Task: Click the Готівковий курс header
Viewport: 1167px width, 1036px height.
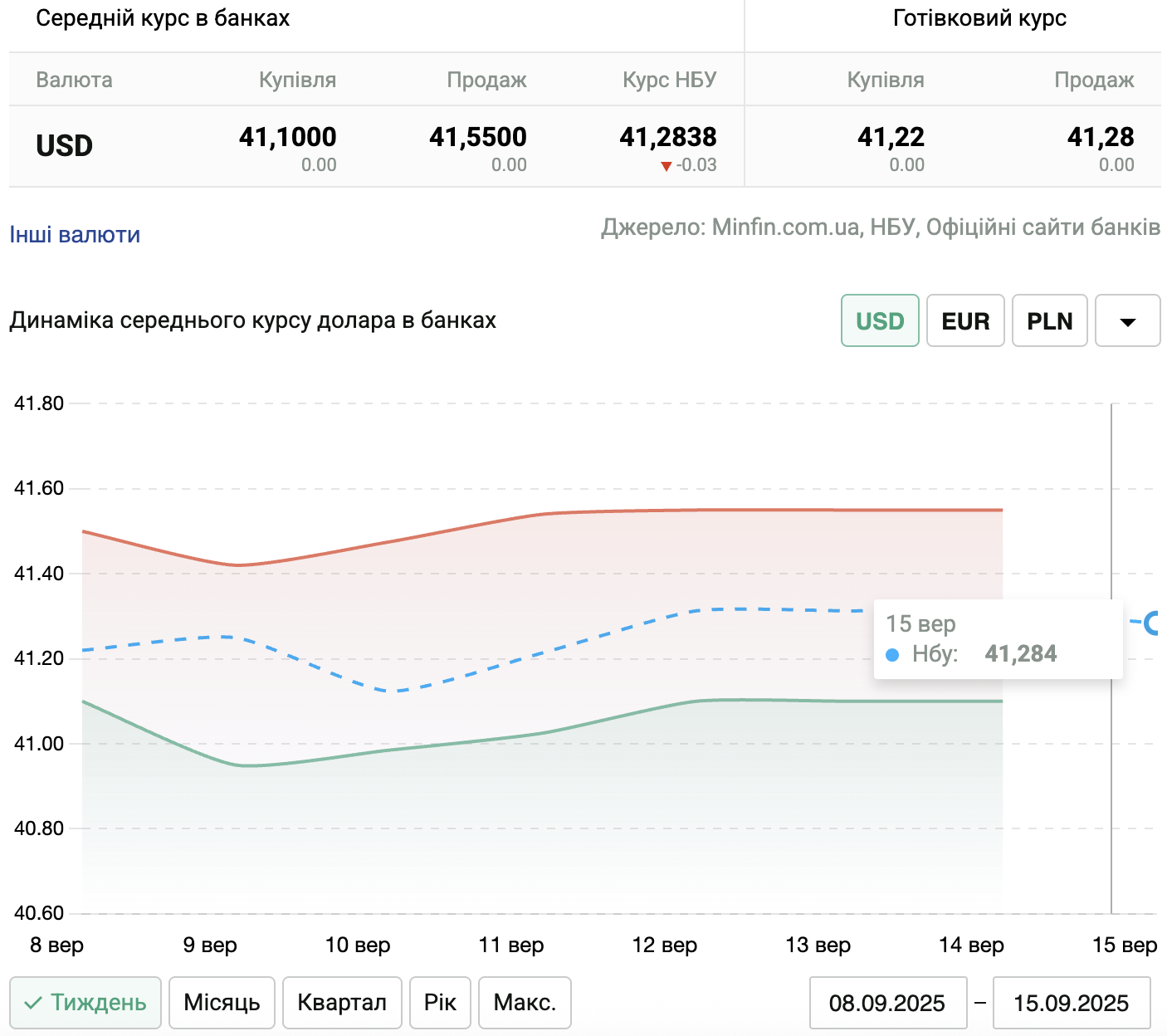Action: coord(979,18)
